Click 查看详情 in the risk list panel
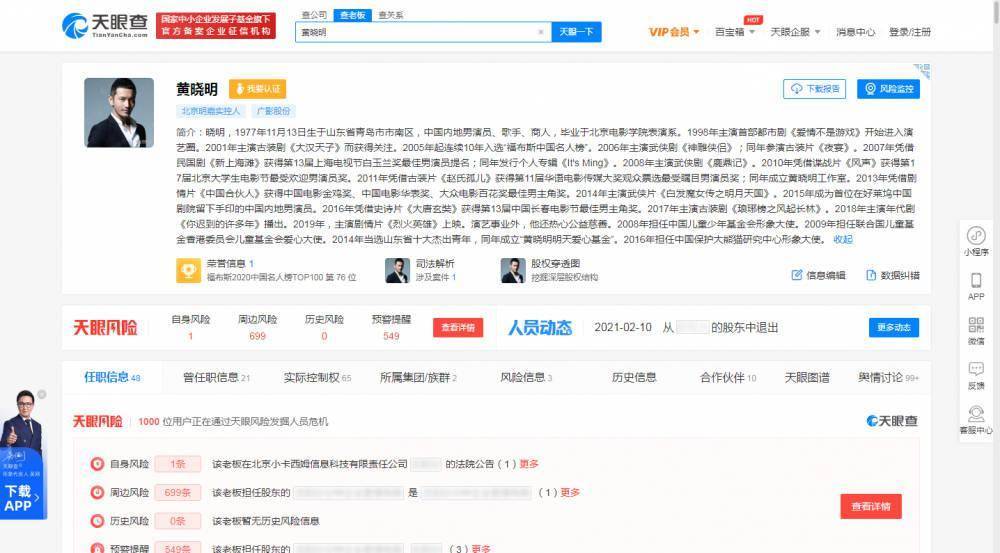The width and height of the screenshot is (1000, 553). [x=871, y=506]
